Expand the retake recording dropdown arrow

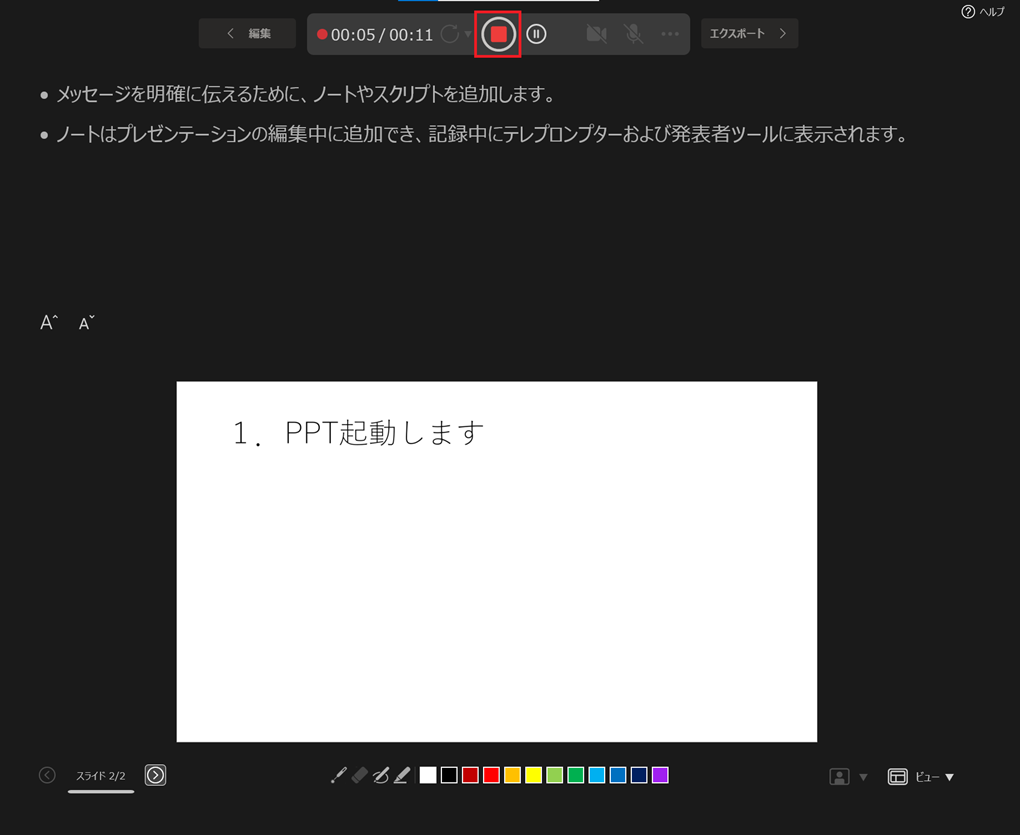(x=468, y=35)
